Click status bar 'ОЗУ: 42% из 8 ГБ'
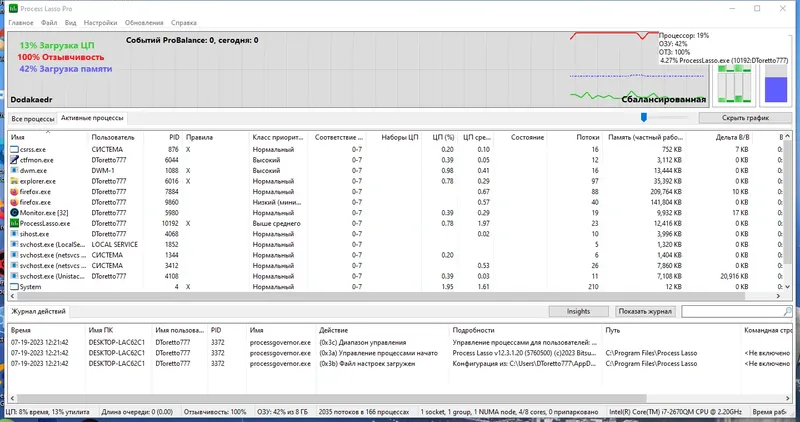Image resolution: width=800 pixels, height=422 pixels. click(282, 412)
